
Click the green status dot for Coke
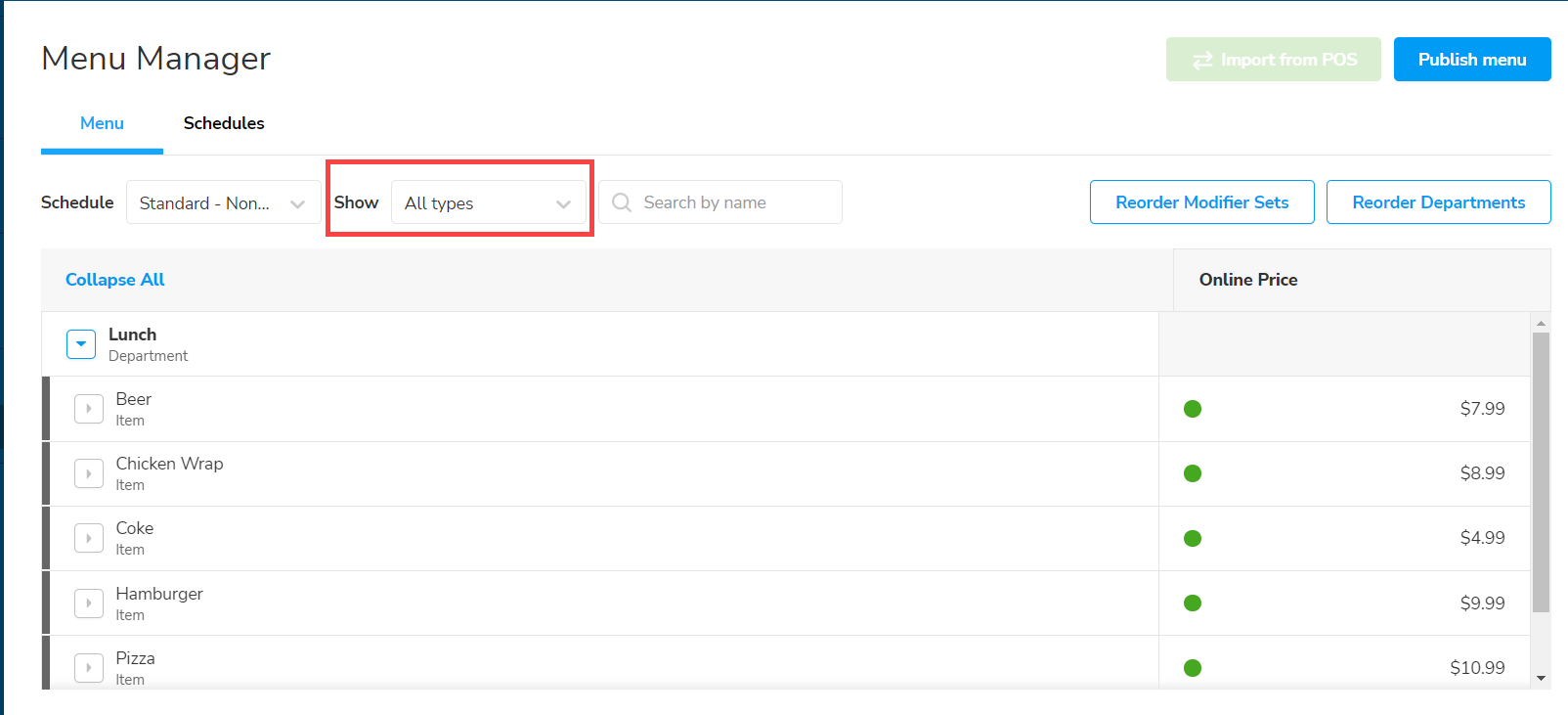[1192, 538]
